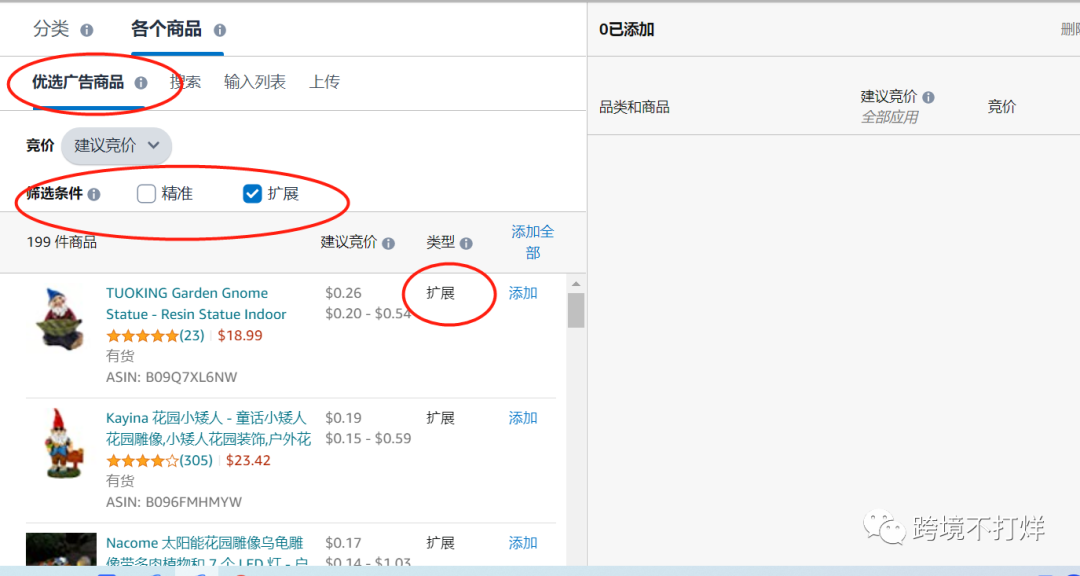The image size is (1080, 576).
Task: Click the 品类和商品 column header
Action: point(634,107)
